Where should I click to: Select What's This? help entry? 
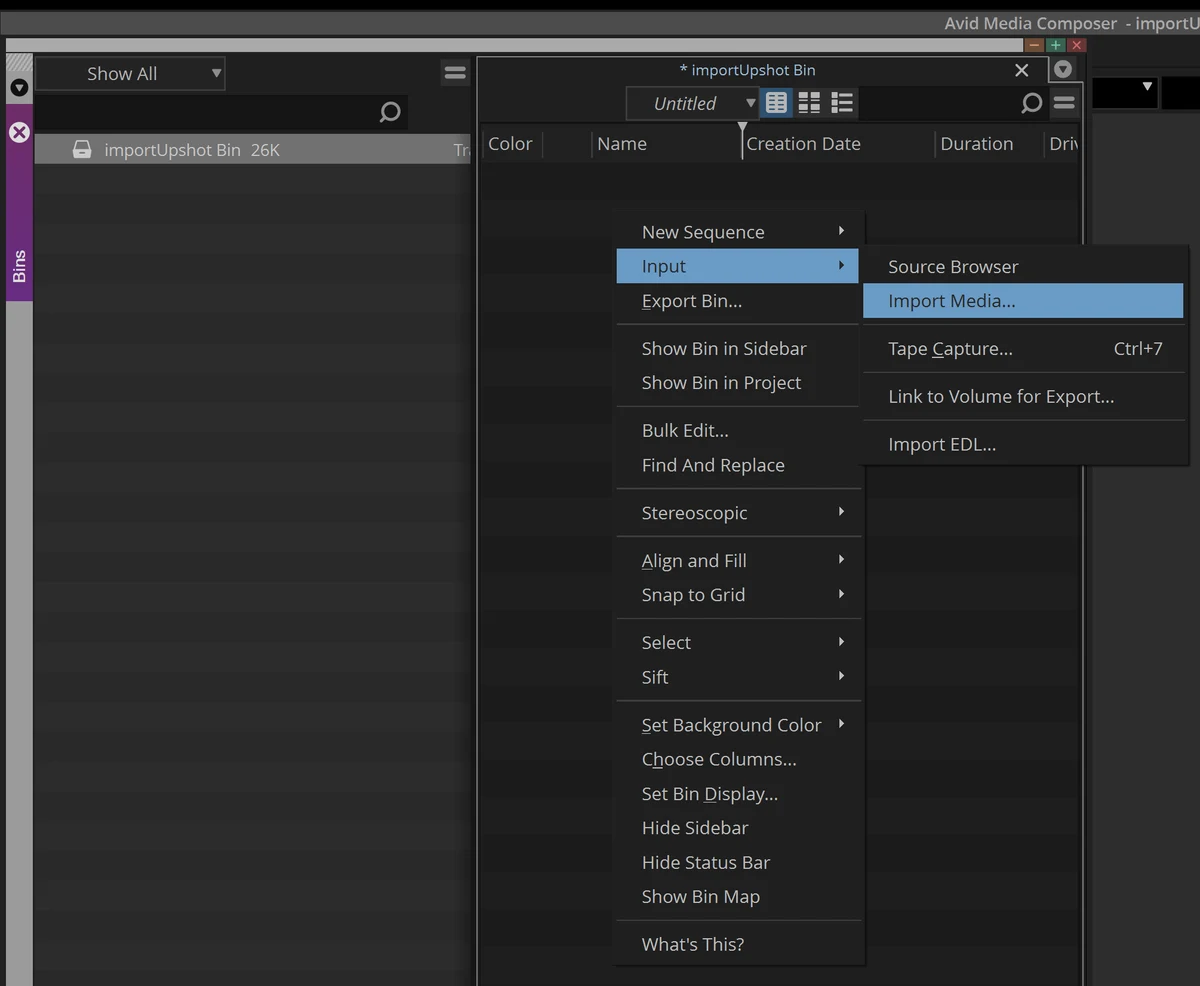click(x=738, y=945)
